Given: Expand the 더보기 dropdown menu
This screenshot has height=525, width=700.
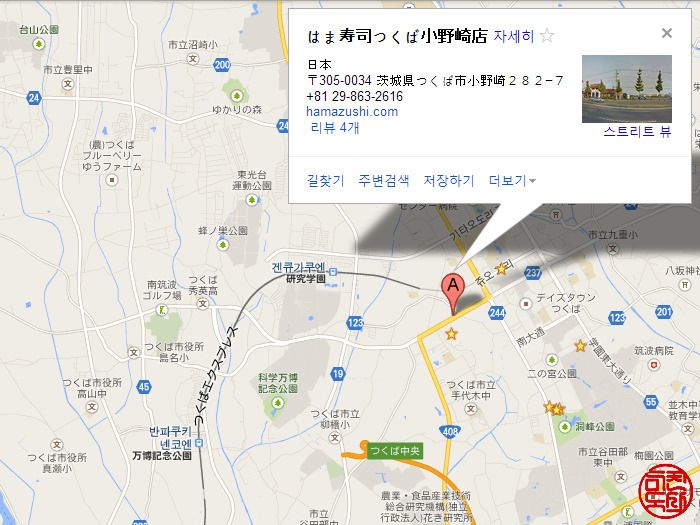Looking at the screenshot, I should [x=512, y=180].
